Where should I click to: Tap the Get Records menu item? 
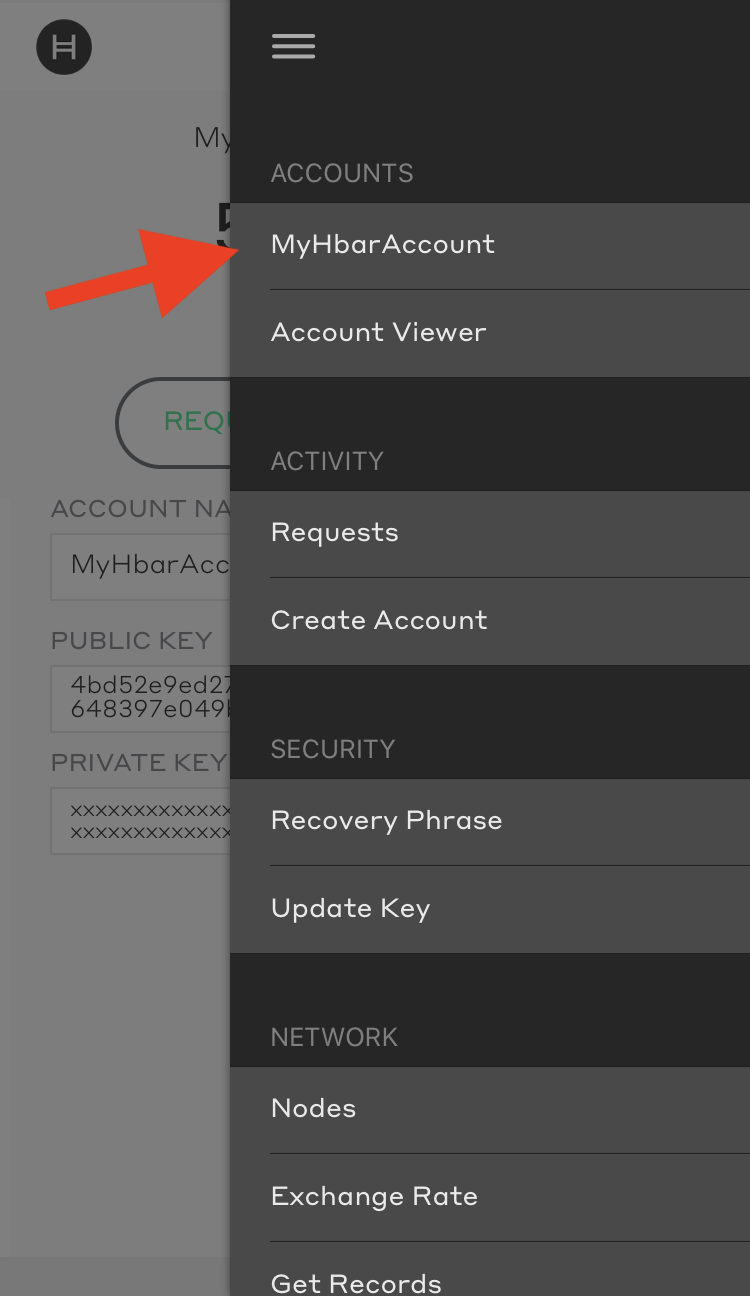(356, 1281)
